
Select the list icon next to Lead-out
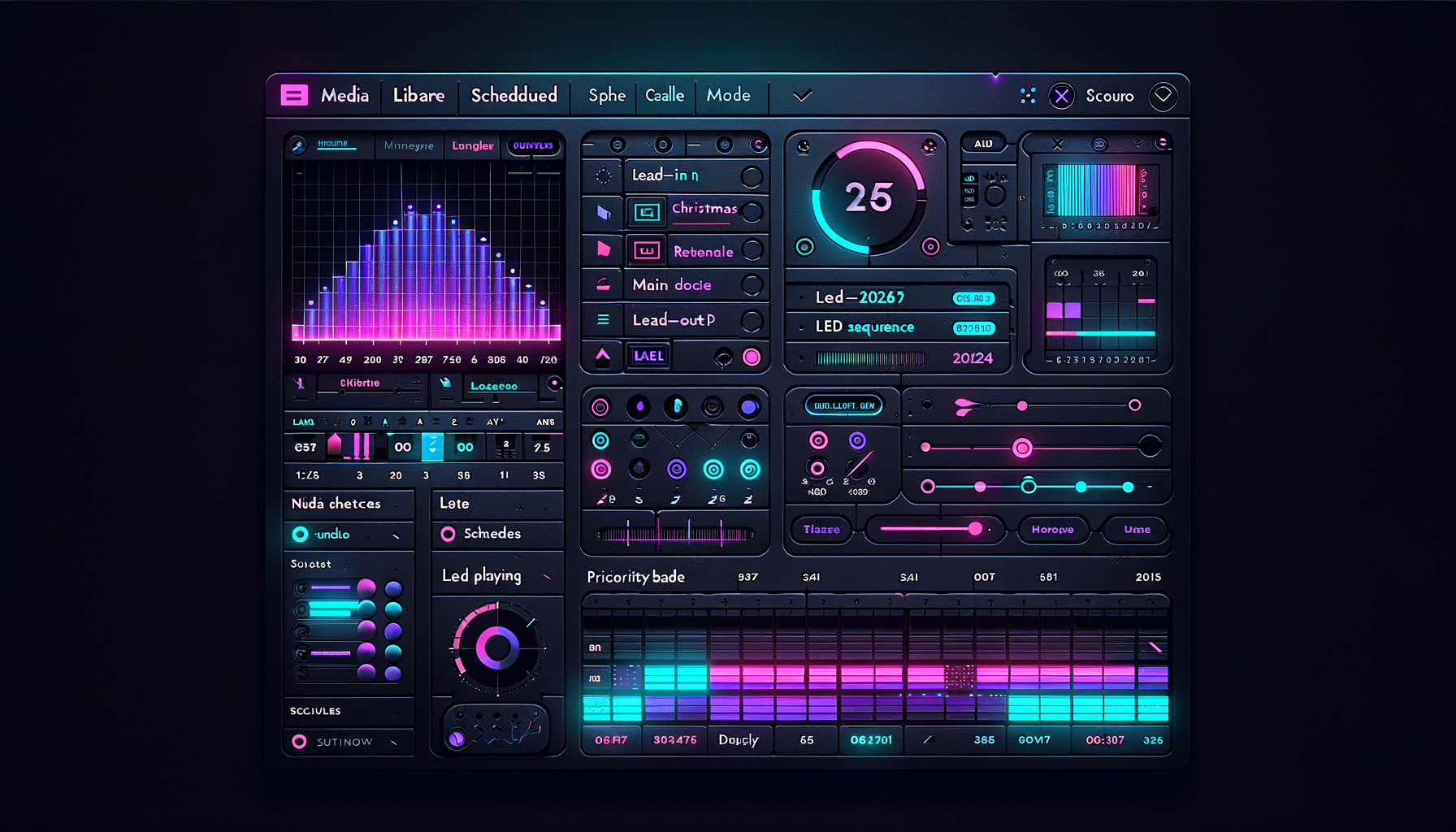pos(602,319)
